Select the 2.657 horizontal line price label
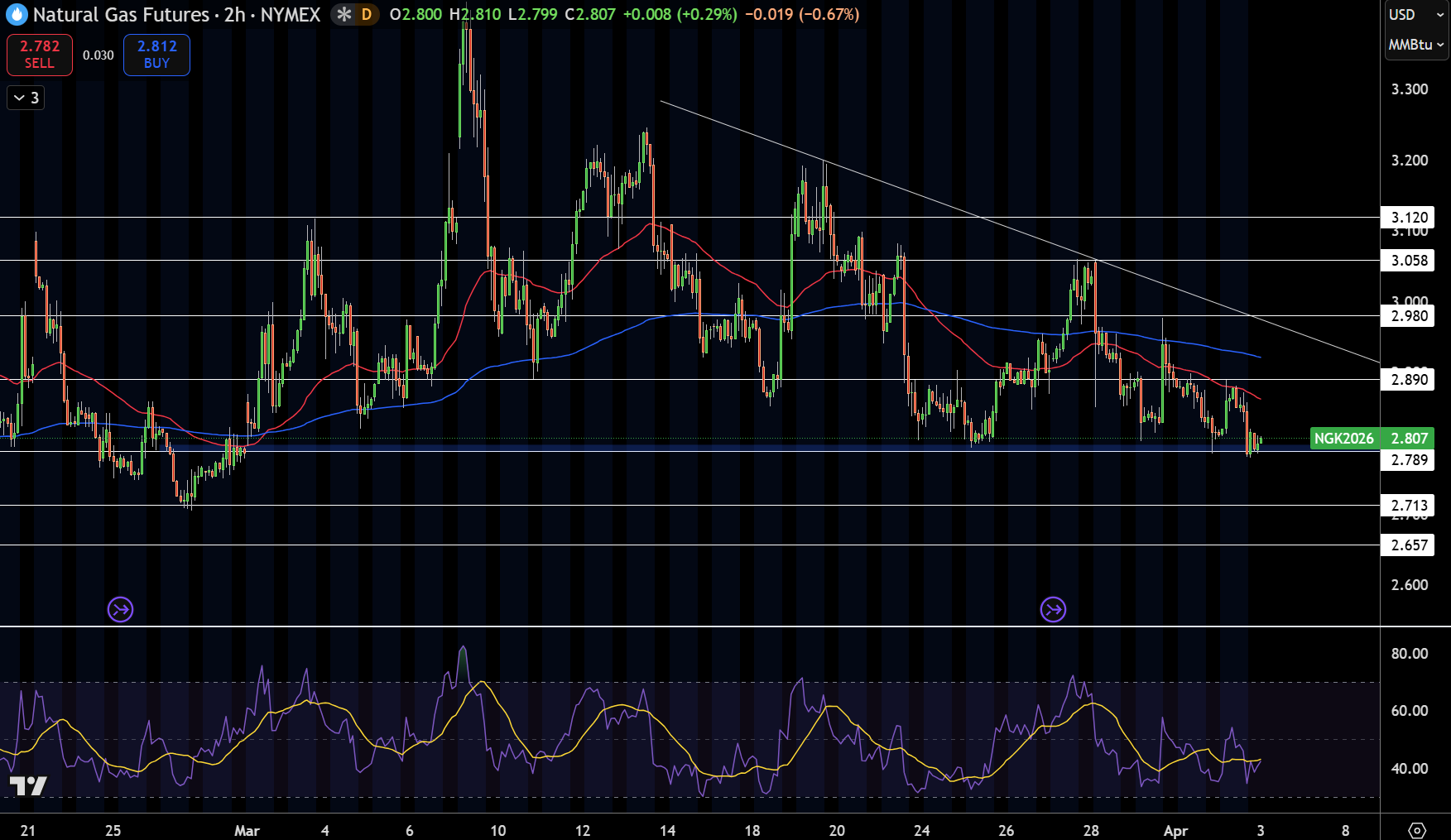 [1408, 545]
